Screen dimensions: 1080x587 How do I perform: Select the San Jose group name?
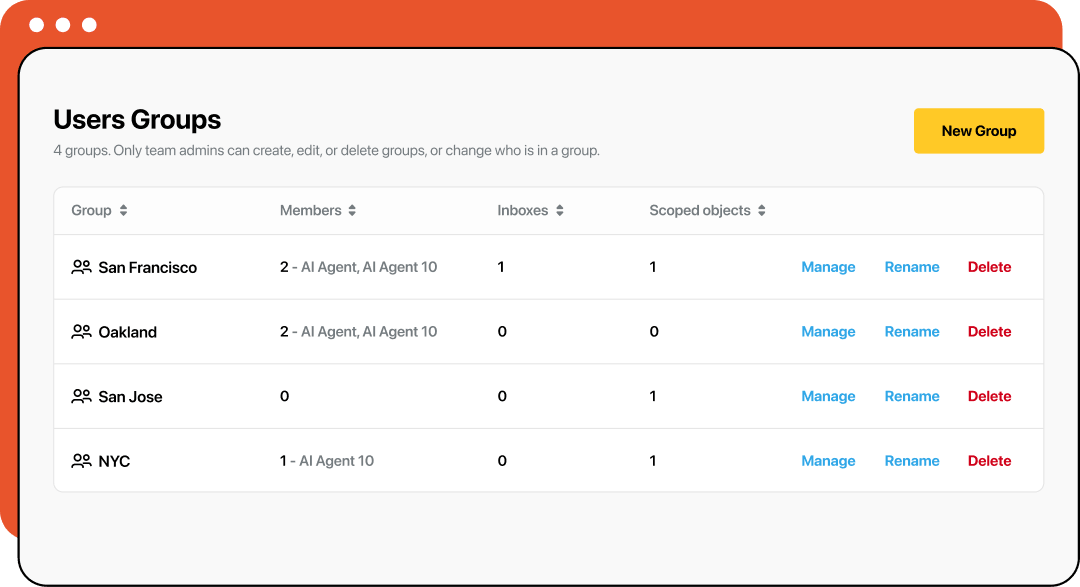click(x=130, y=397)
